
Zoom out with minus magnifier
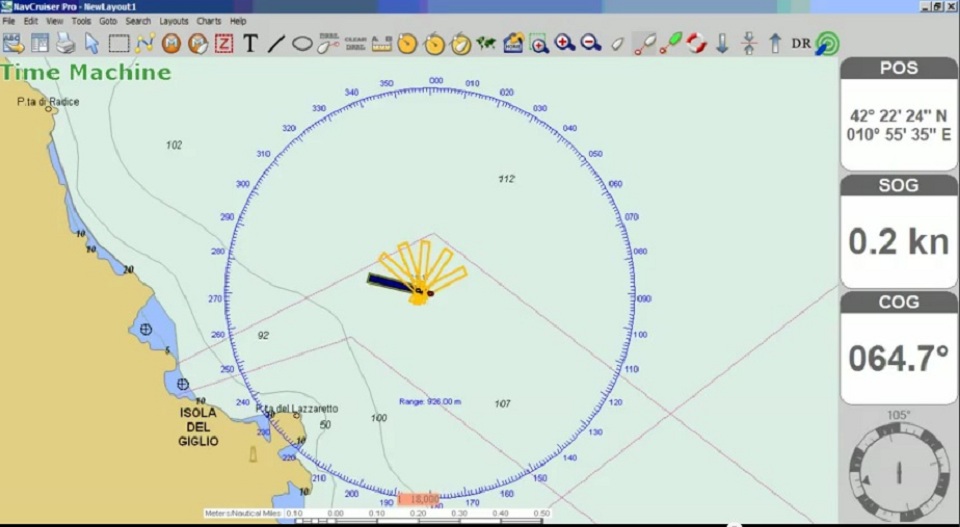[590, 43]
